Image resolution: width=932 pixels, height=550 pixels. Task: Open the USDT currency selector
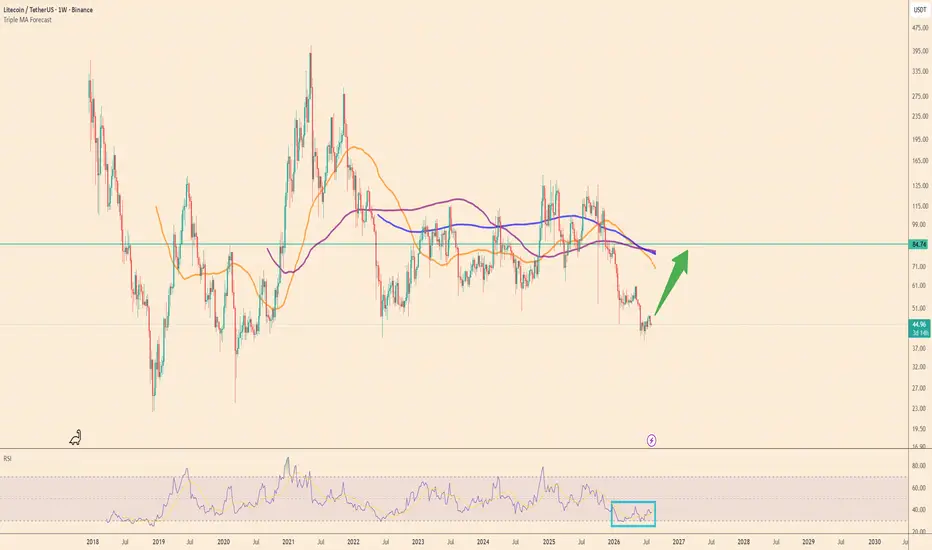pos(920,10)
